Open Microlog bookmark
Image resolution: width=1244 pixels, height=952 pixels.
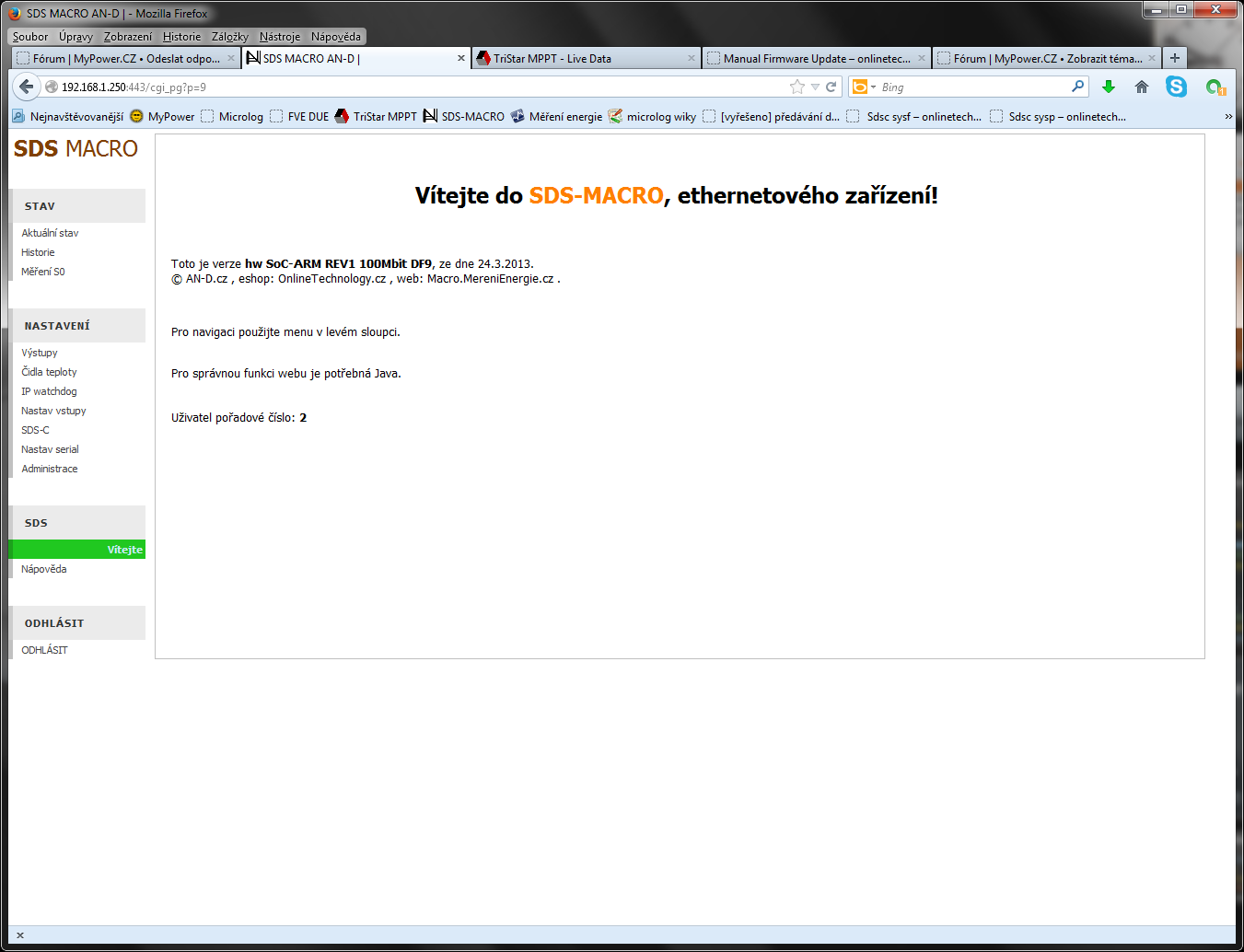coord(232,117)
